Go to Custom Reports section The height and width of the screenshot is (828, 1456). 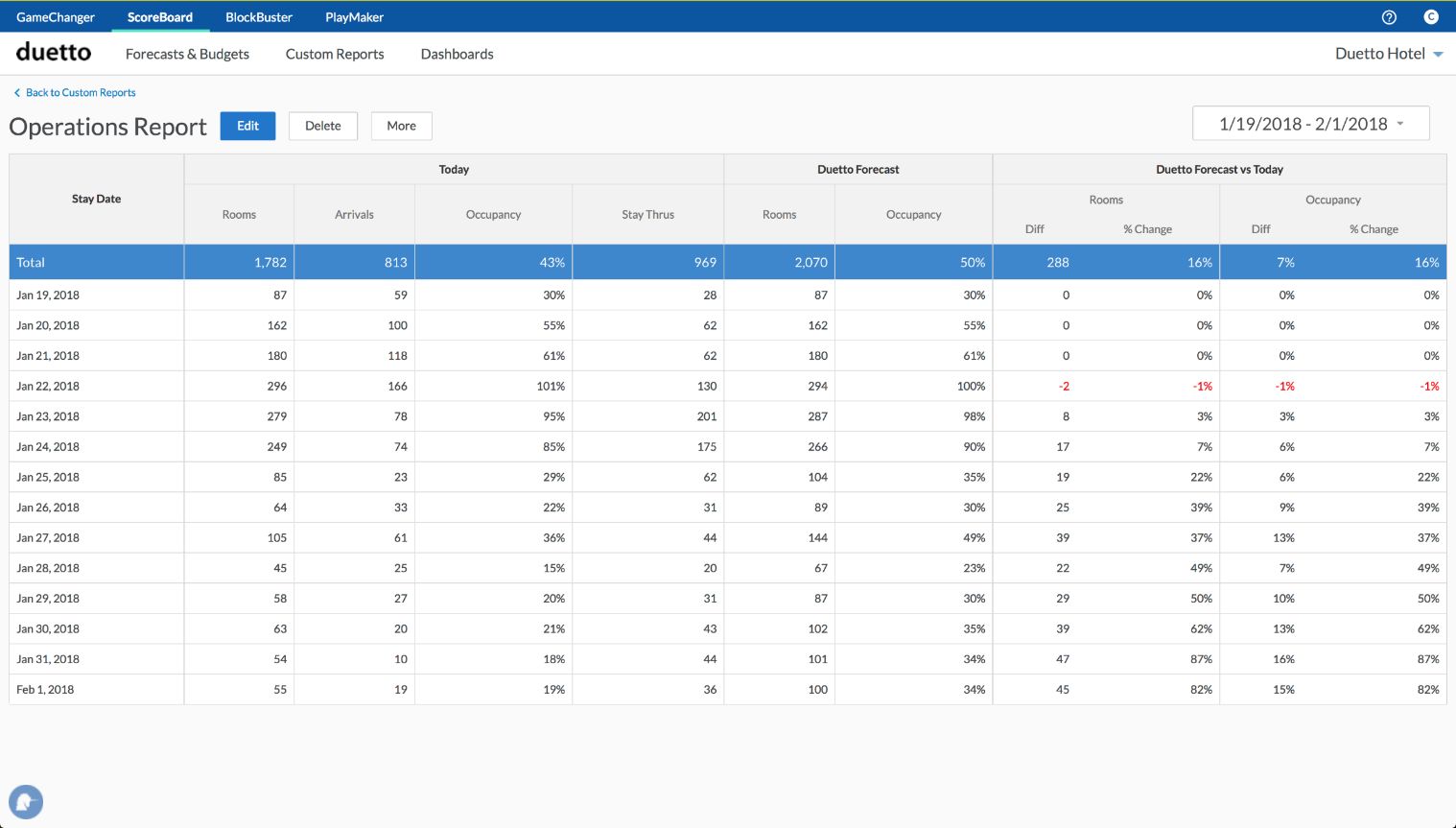pos(335,54)
